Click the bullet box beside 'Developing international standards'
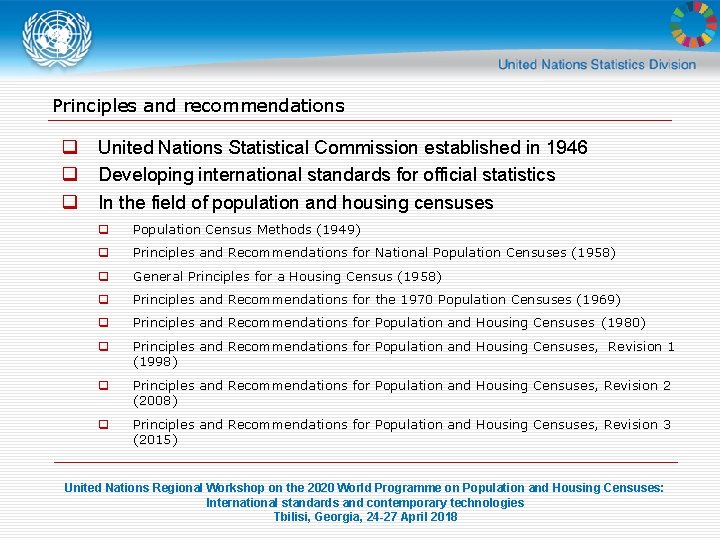720x540 pixels. click(x=70, y=174)
